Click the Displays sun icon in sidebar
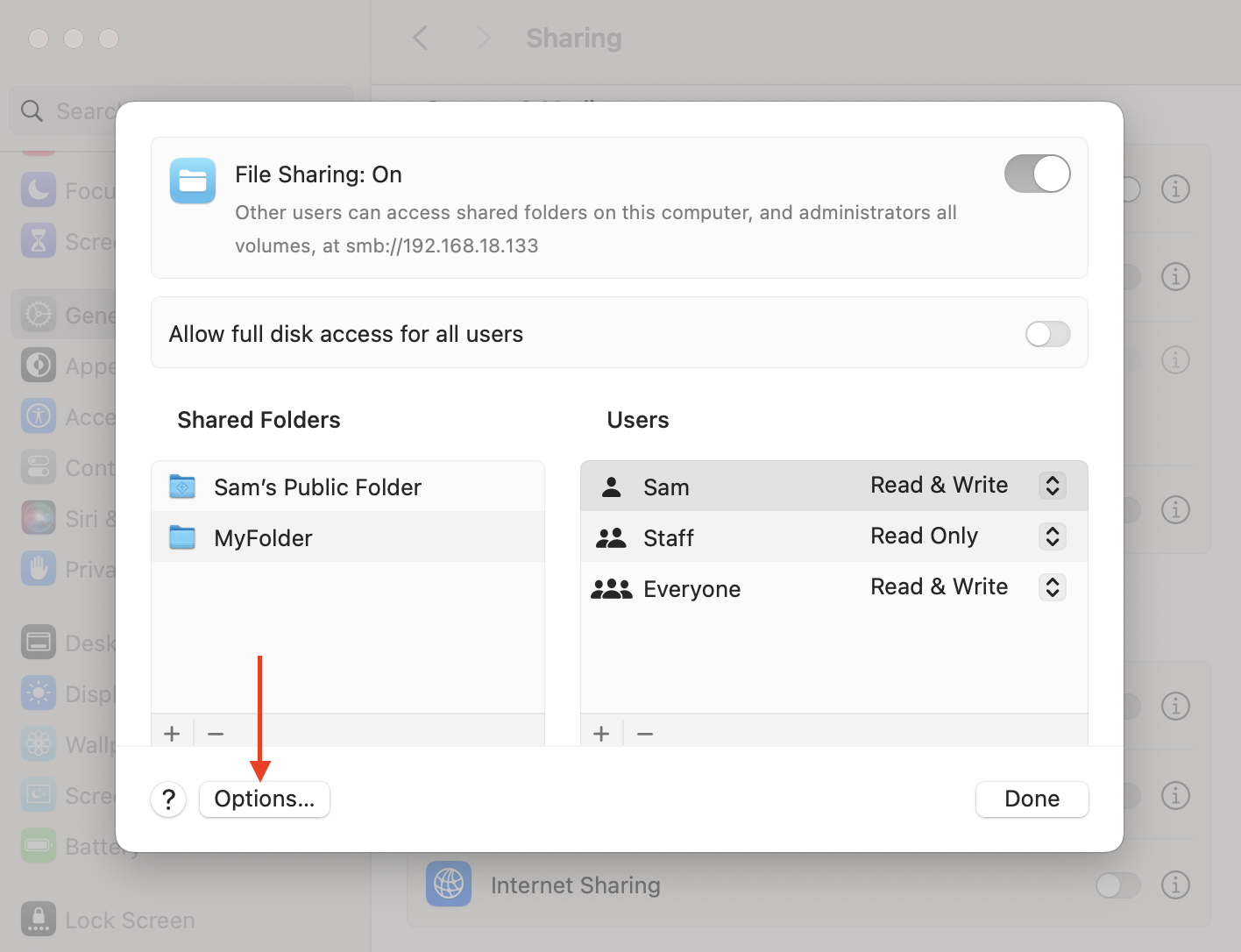Viewport: 1241px width, 952px height. 39,693
